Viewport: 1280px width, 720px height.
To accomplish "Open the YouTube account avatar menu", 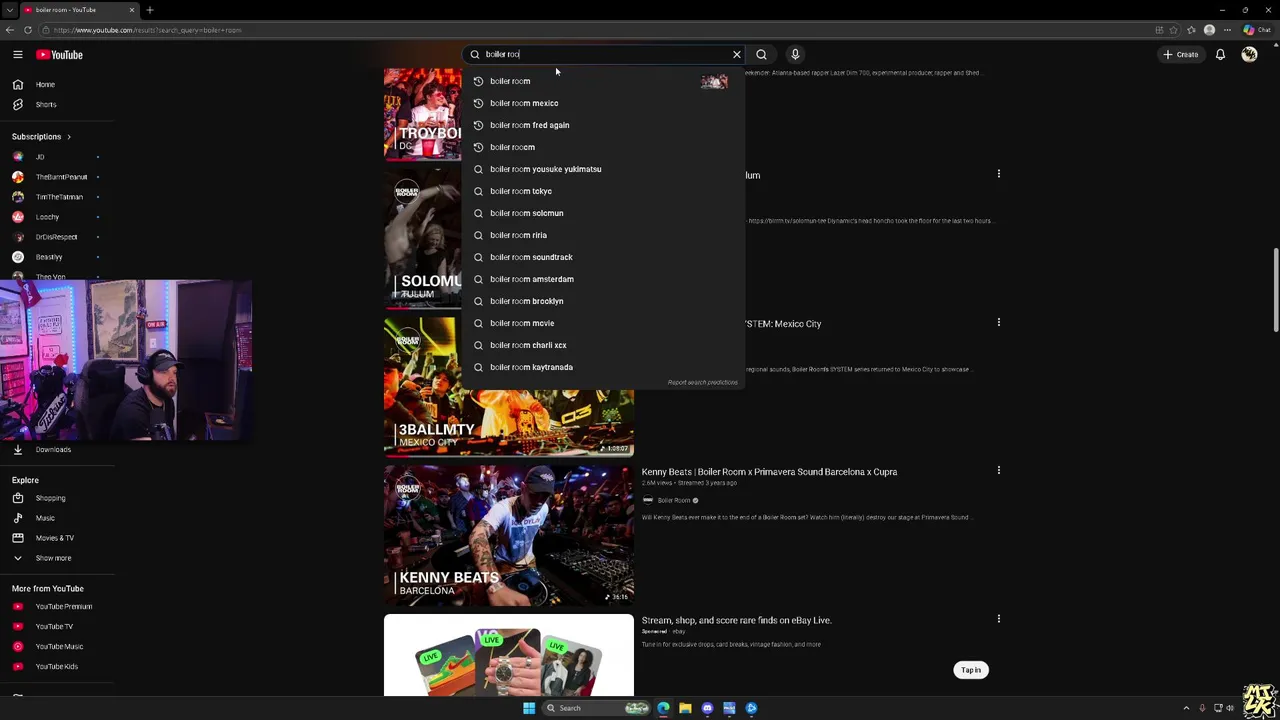I will tap(1249, 54).
